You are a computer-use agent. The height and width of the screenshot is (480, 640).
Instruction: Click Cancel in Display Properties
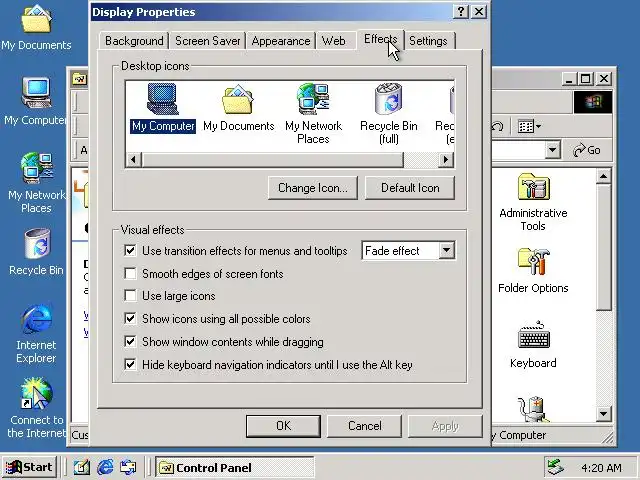[364, 426]
